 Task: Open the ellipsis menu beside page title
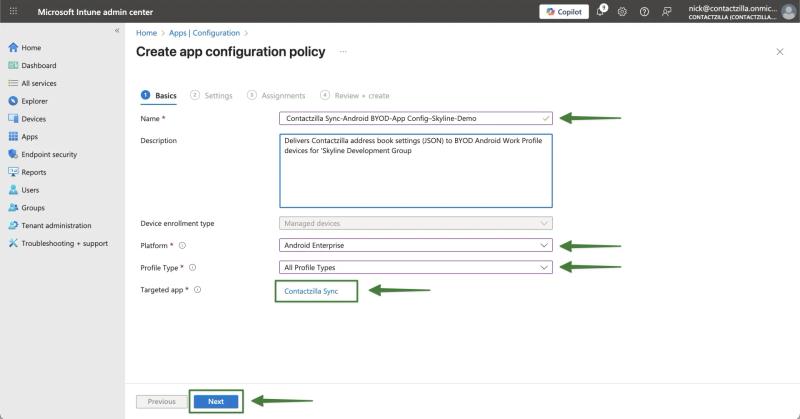click(x=343, y=52)
